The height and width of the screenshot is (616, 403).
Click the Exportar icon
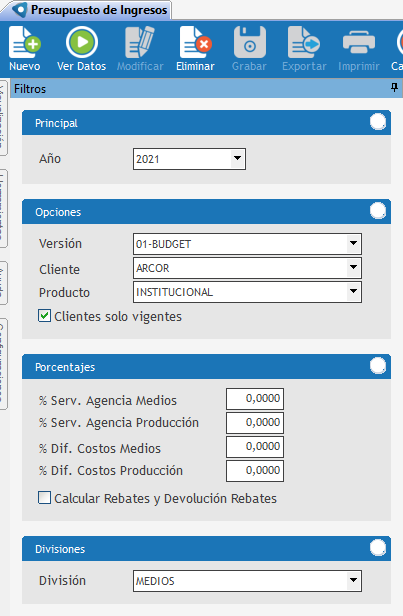304,42
